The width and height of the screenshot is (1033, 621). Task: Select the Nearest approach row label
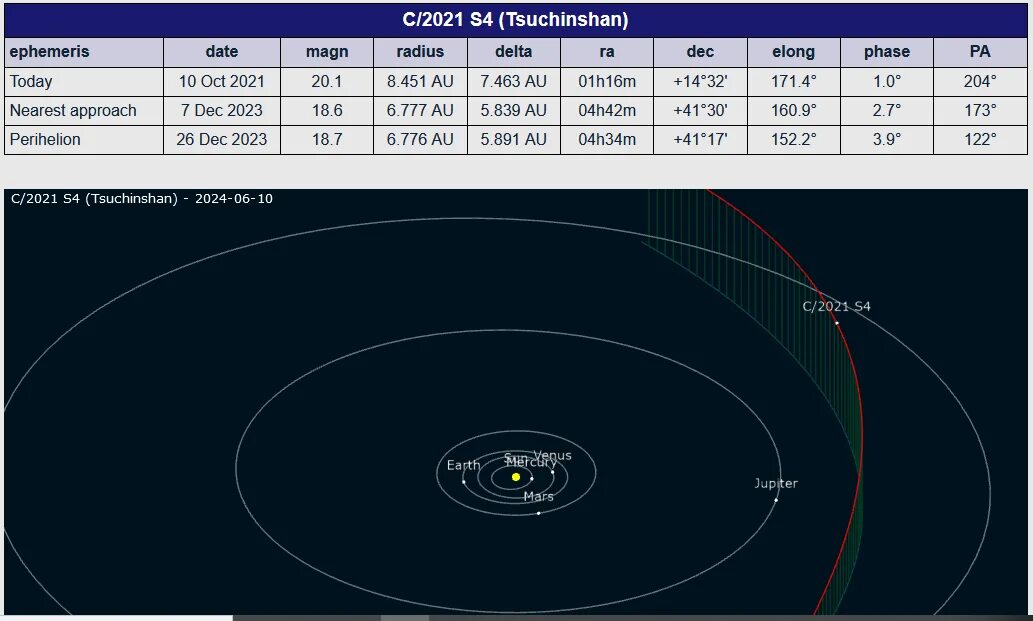[x=73, y=110]
